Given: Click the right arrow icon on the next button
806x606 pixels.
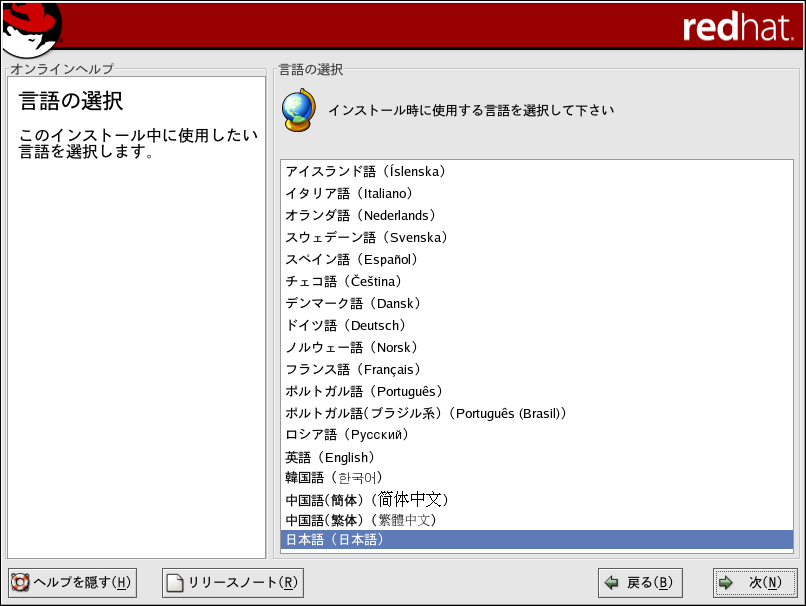Looking at the screenshot, I should click(727, 583).
